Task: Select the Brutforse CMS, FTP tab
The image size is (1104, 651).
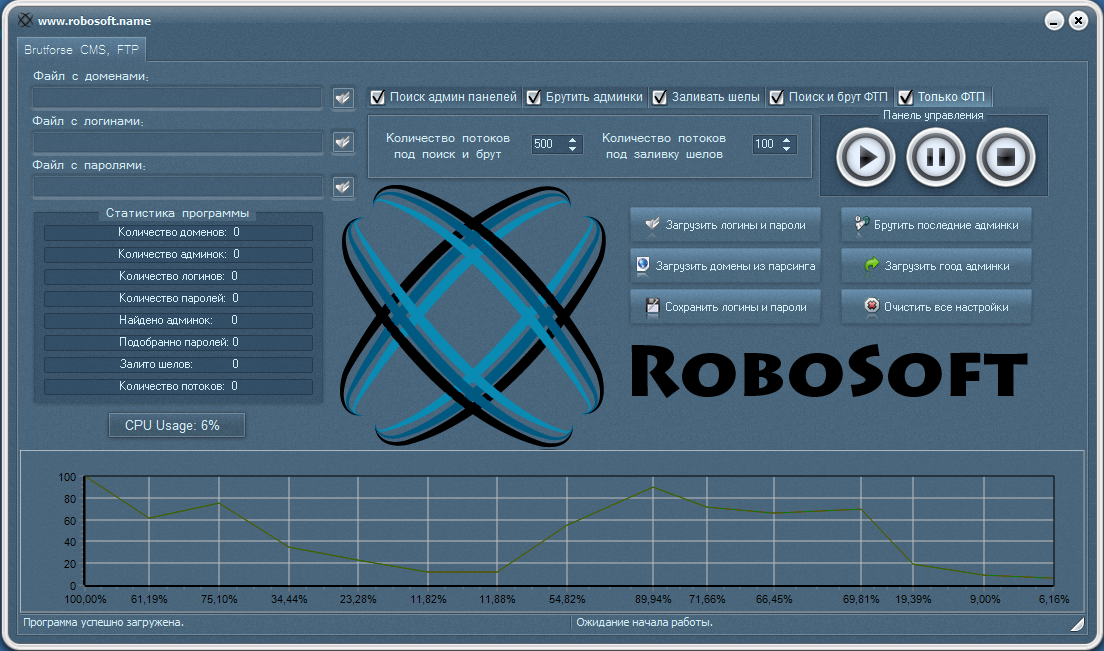Action: [x=83, y=48]
